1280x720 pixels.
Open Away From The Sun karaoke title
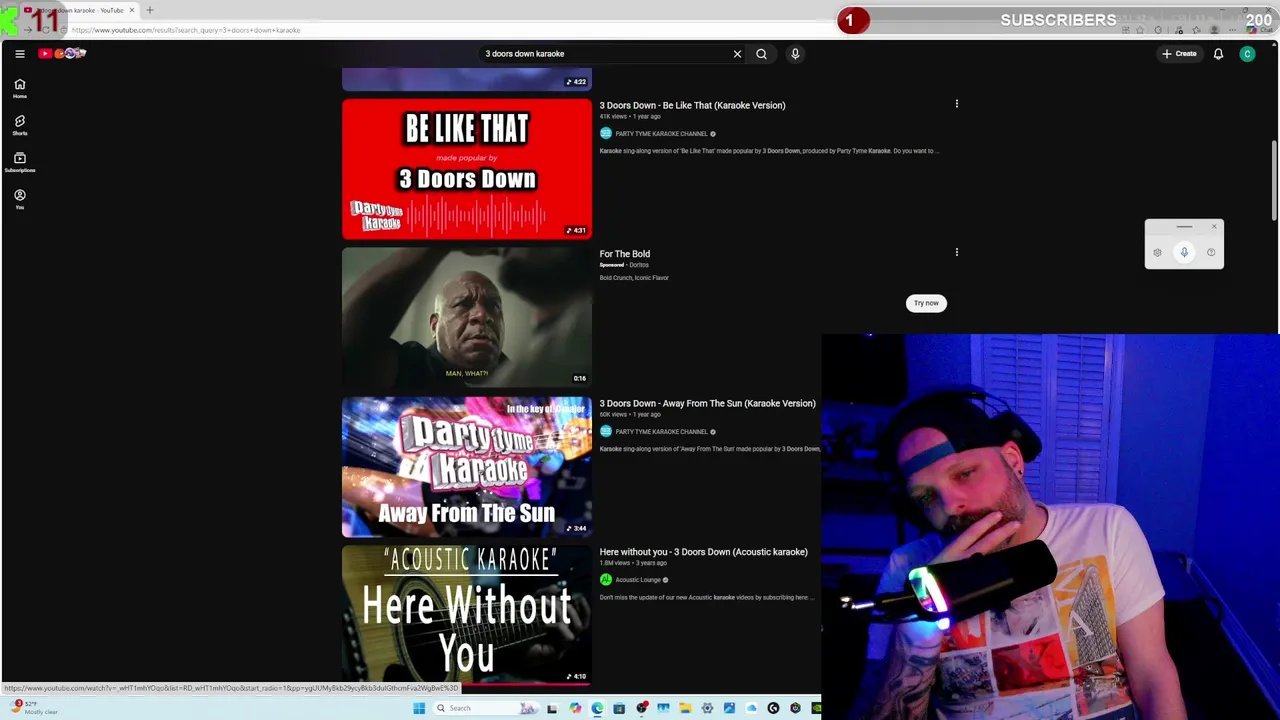click(x=707, y=403)
